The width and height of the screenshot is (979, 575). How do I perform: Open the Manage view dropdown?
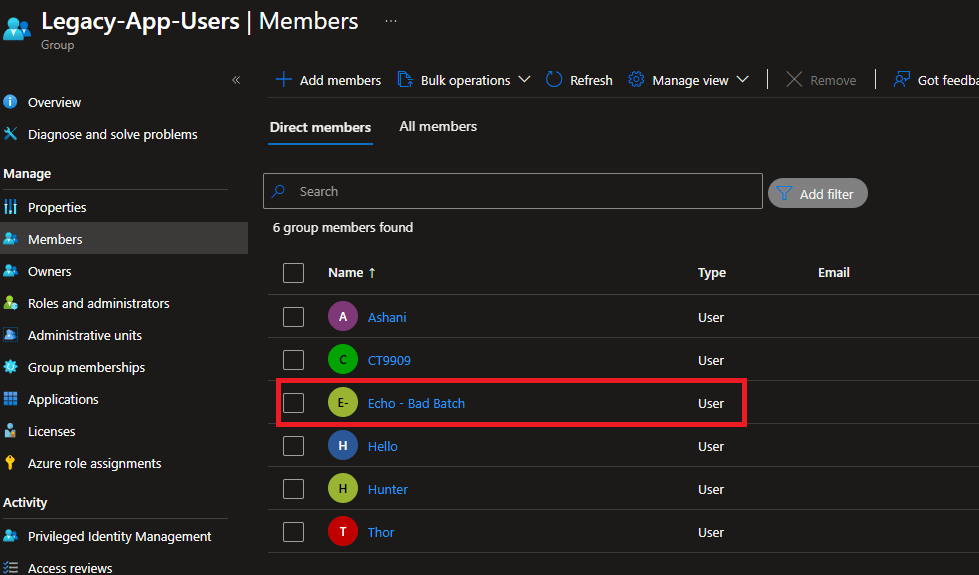689,80
